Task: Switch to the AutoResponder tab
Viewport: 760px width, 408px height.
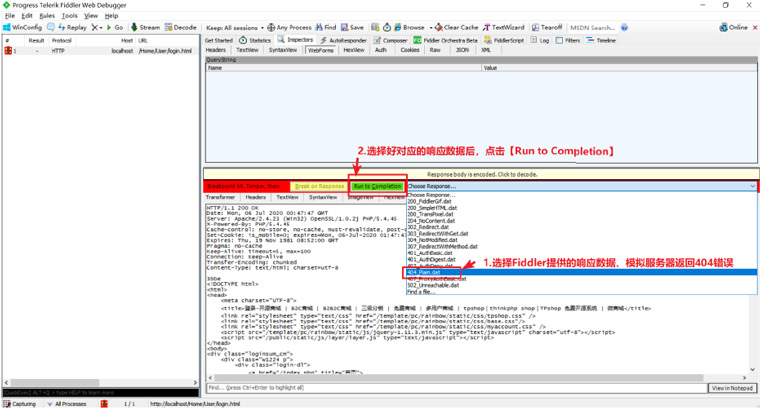Action: (x=343, y=40)
